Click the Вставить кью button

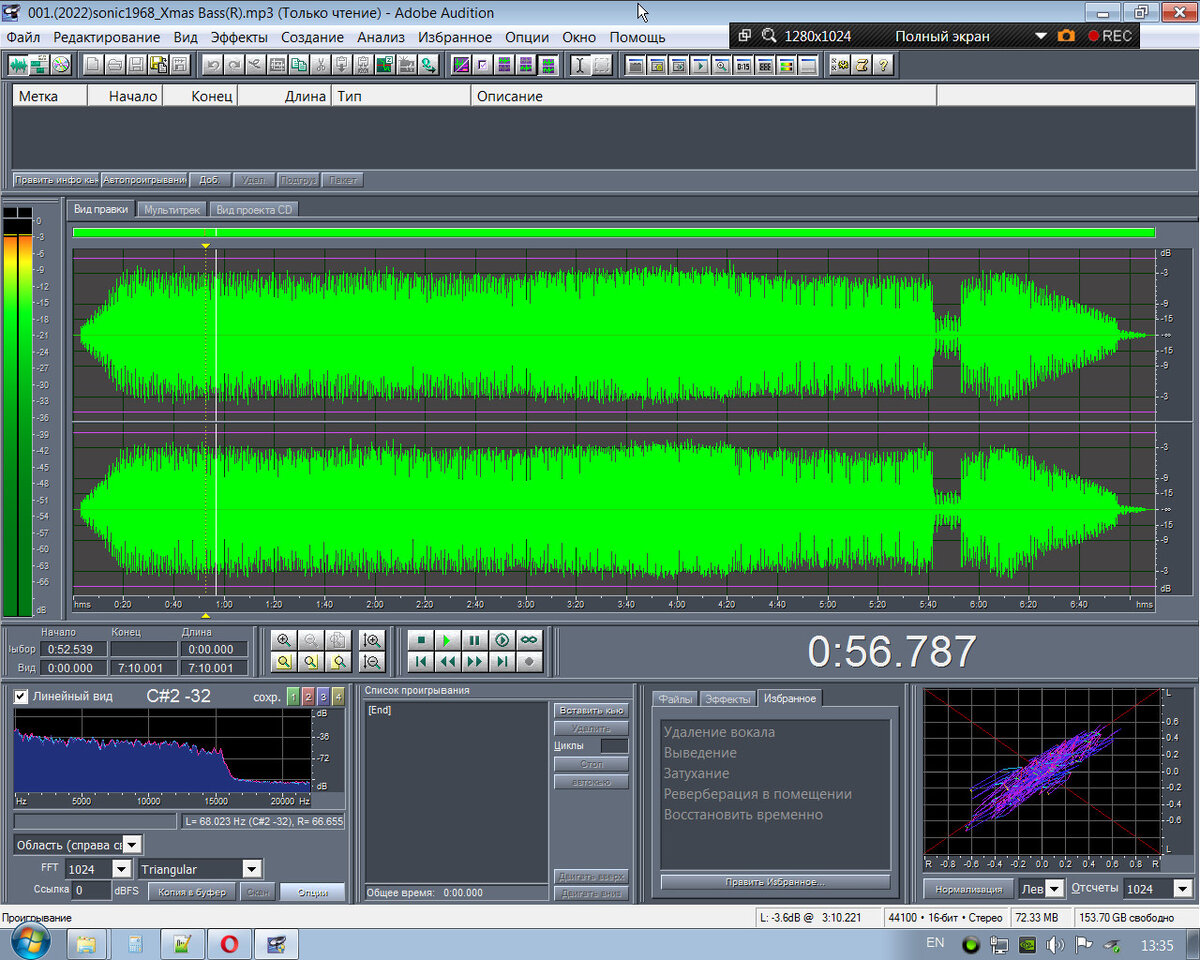[x=592, y=710]
